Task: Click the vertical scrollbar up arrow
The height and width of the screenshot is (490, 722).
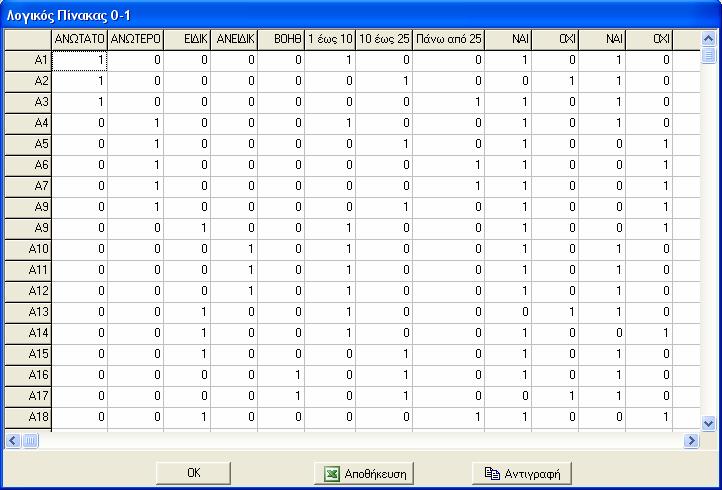Action: [709, 38]
